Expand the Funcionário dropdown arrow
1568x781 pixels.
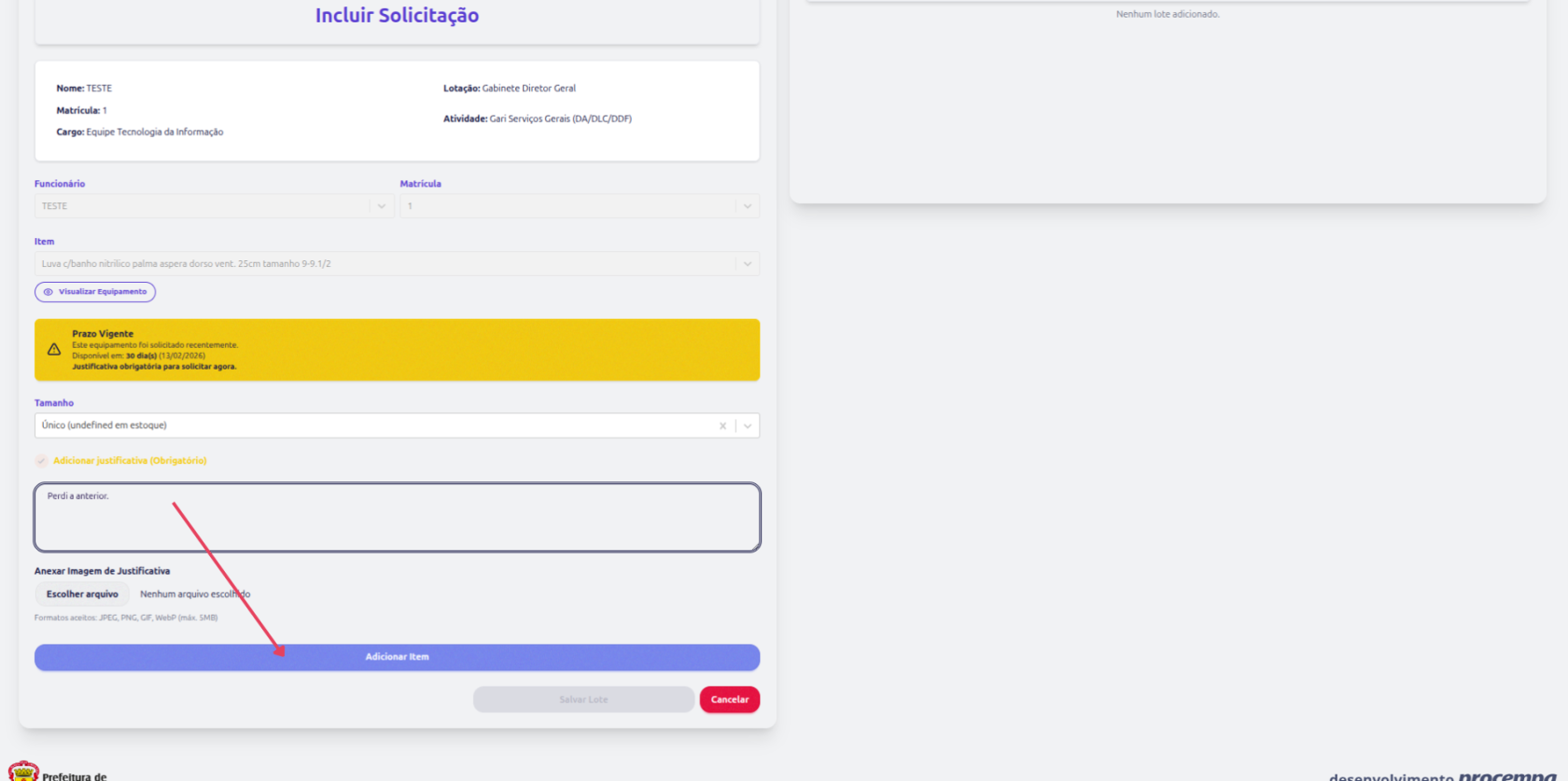(381, 206)
